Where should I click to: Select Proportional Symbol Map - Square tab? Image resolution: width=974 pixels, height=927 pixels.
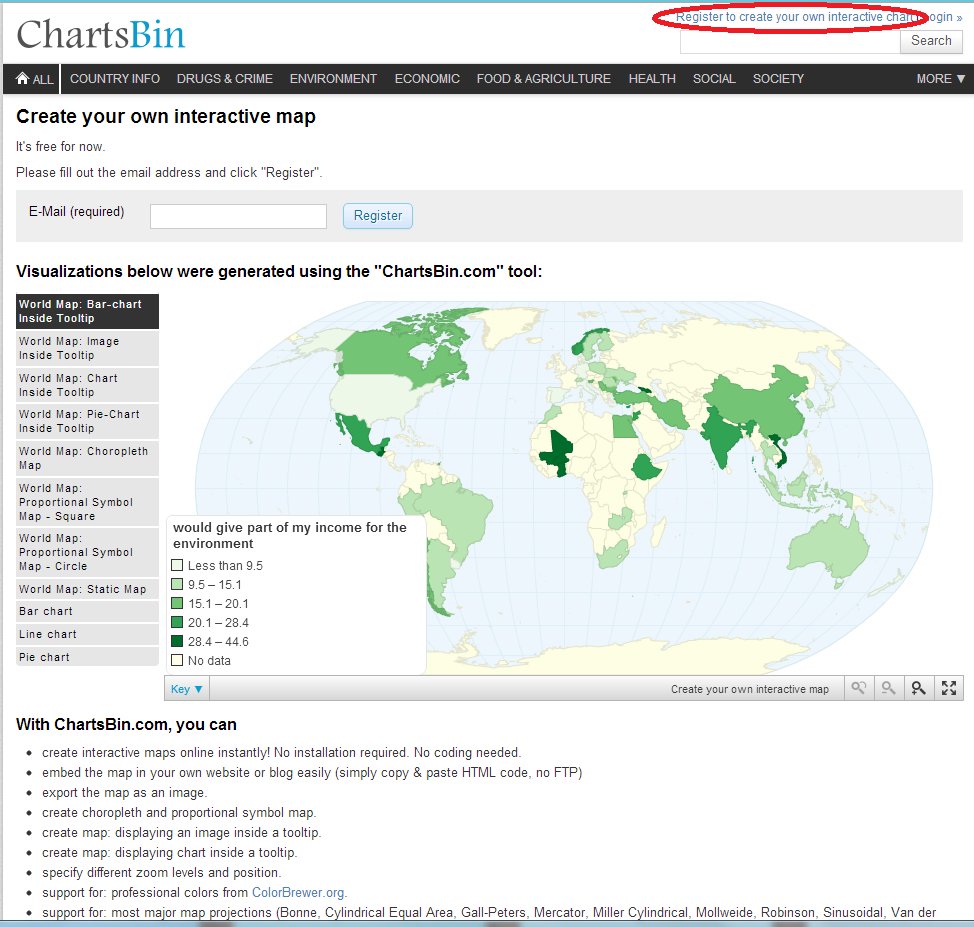(88, 502)
